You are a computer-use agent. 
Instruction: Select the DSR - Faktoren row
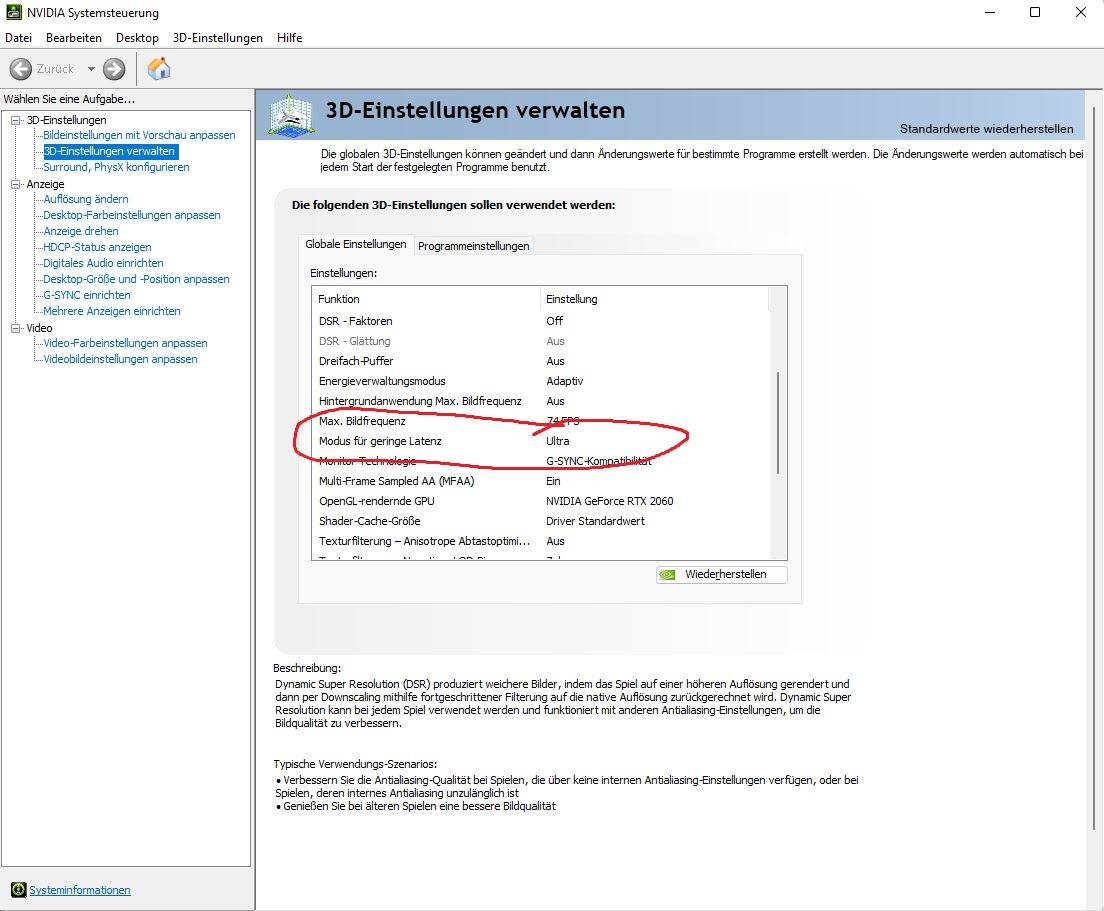pos(540,321)
